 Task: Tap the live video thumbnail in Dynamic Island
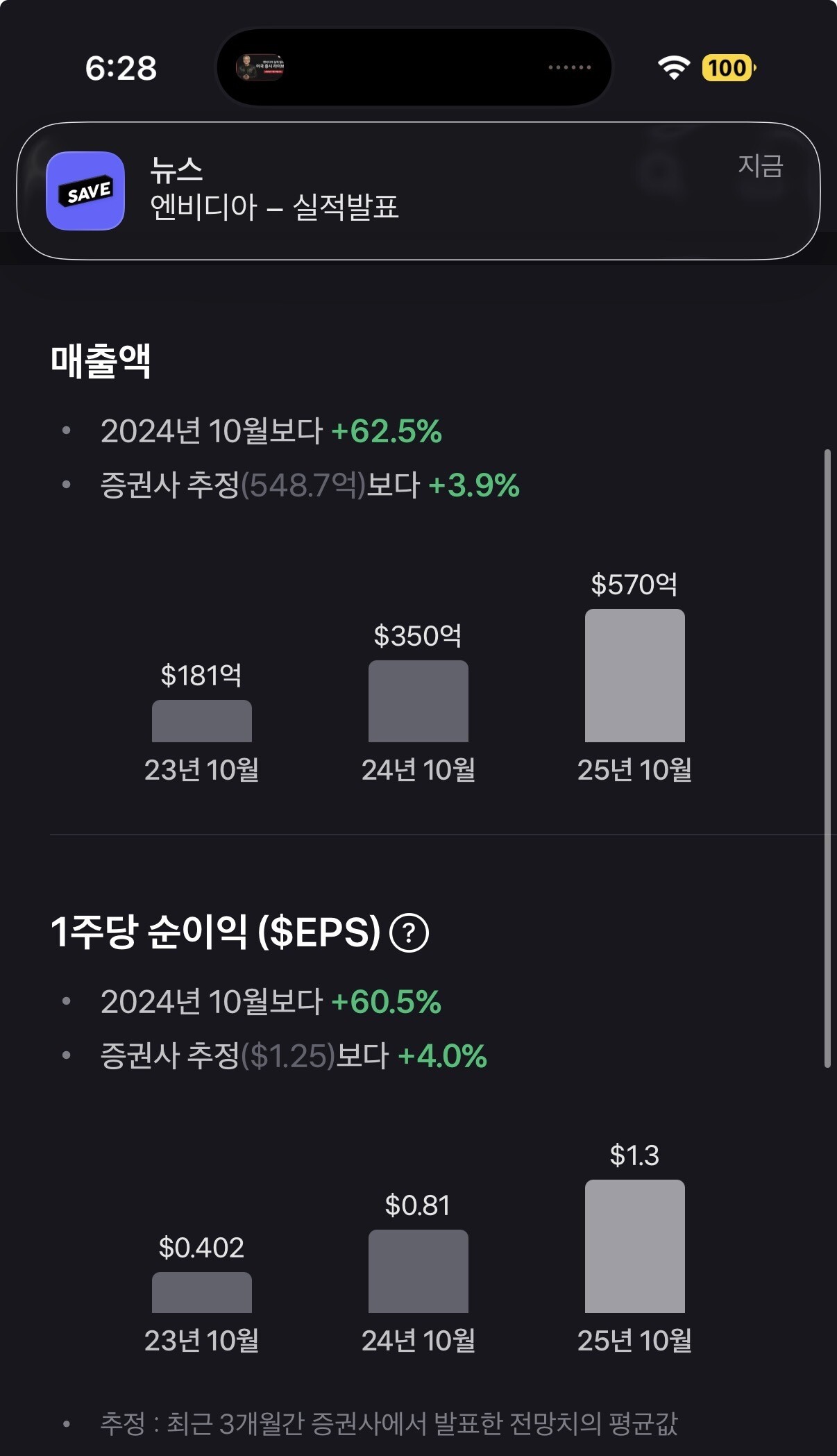pos(260,67)
